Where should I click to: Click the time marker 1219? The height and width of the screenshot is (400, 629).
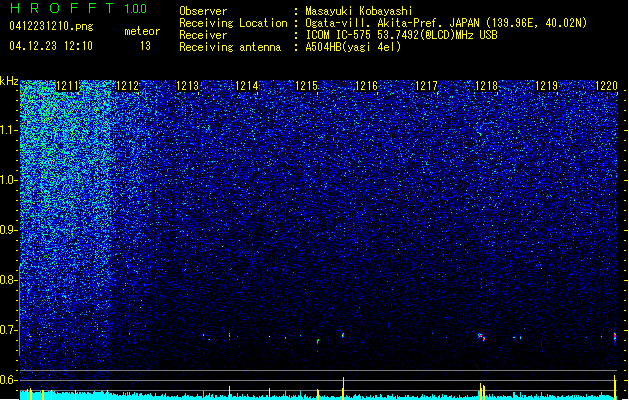tap(546, 86)
